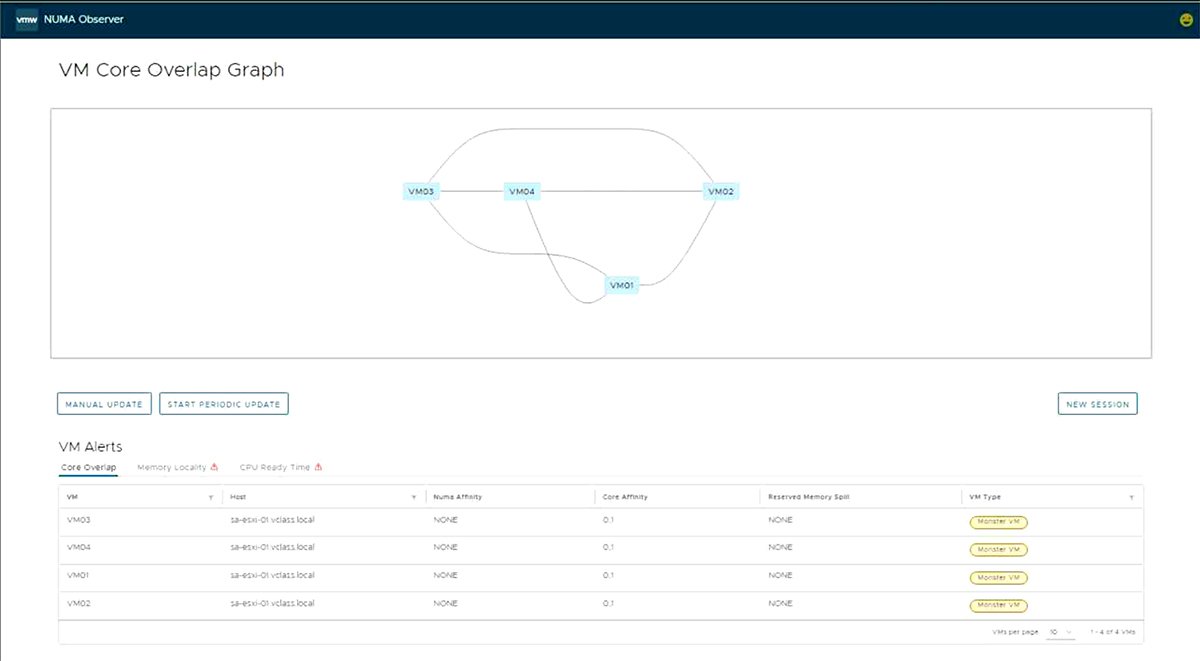Click the Monster VM badge in the VM02 row

[997, 605]
